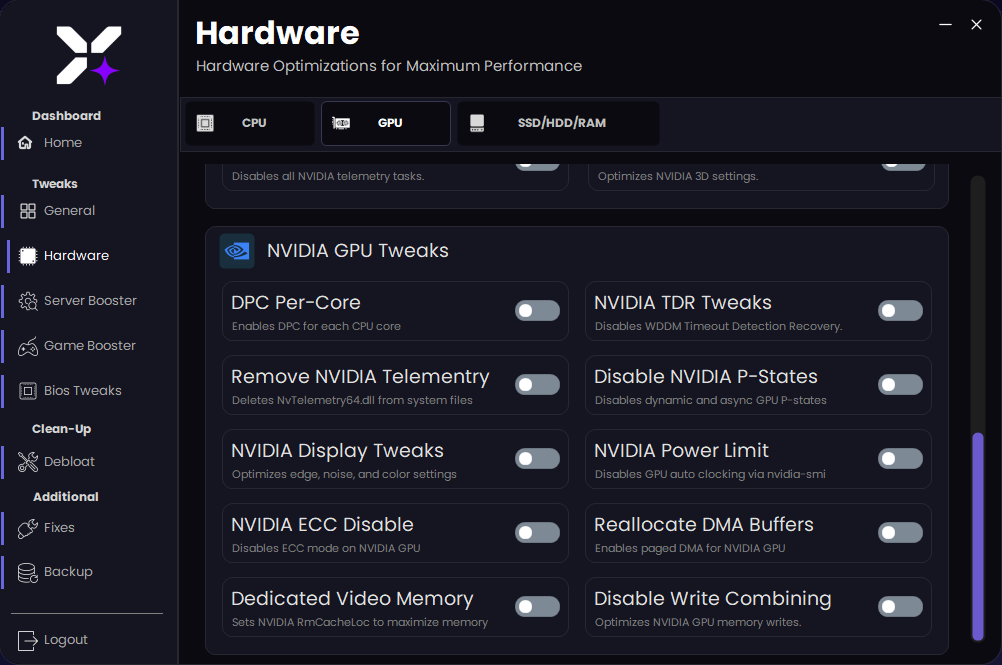Toggle Disable Write Combining switch
The image size is (1002, 665).
click(900, 607)
